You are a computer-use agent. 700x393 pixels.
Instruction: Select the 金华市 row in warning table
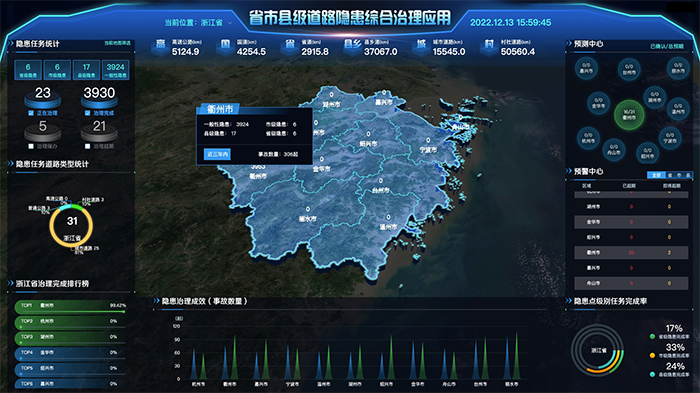click(631, 222)
